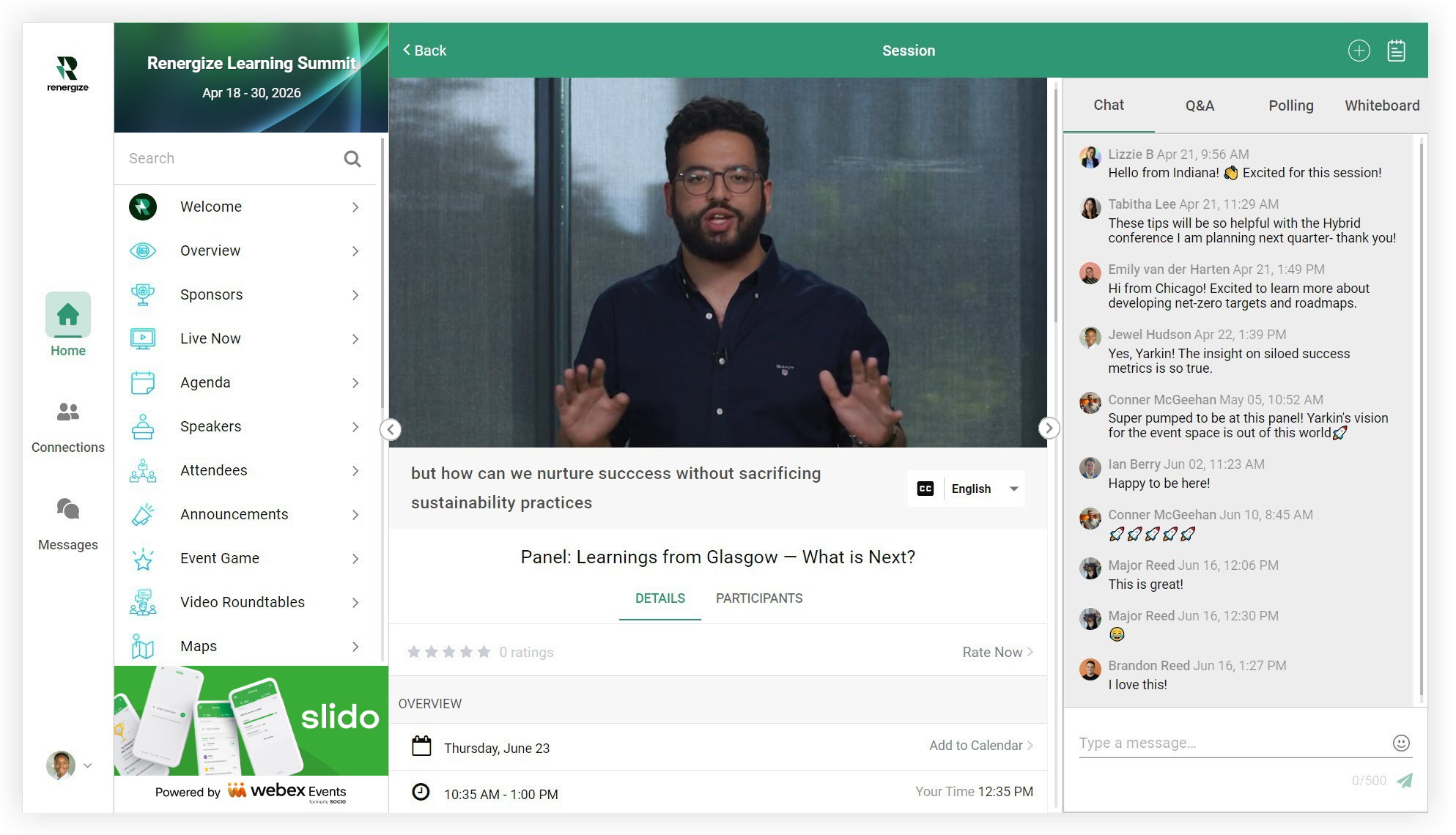
Task: Switch to the Chat tab
Action: point(1109,105)
